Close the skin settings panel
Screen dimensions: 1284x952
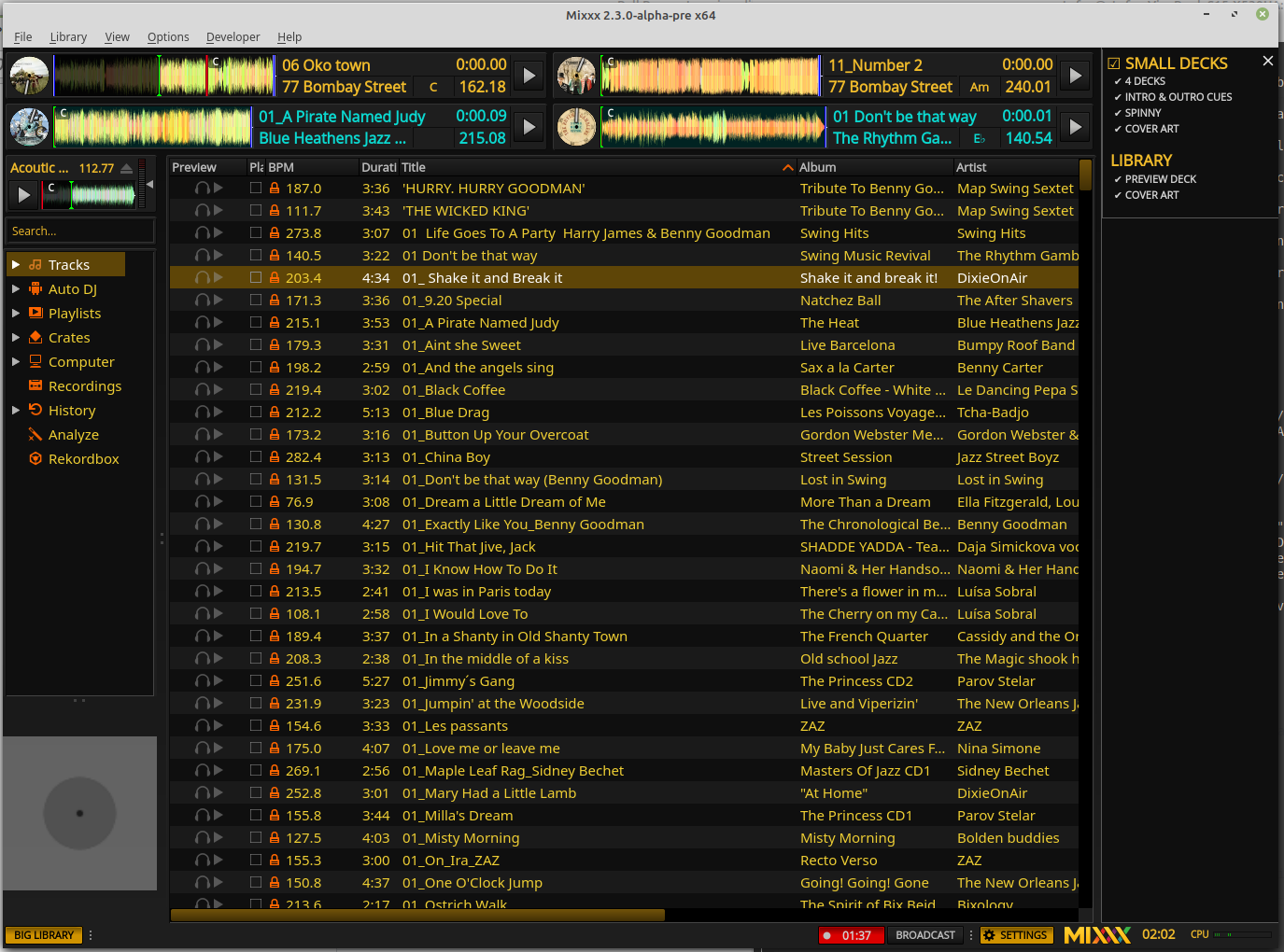pyautogui.click(x=1267, y=61)
